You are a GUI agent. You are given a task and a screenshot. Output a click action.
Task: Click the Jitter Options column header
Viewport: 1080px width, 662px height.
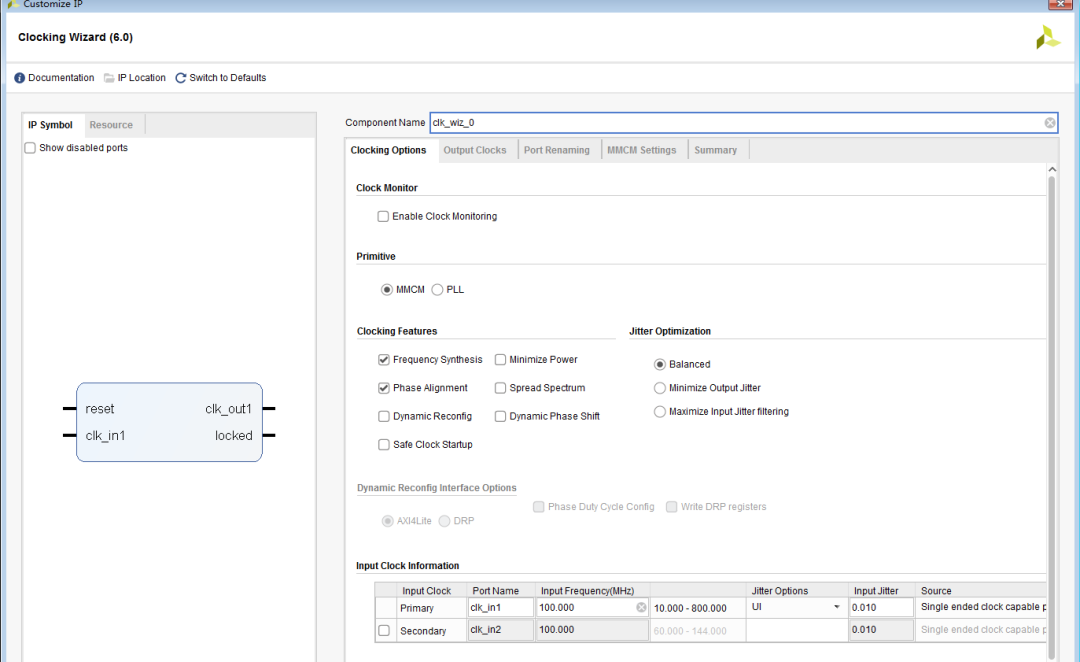[780, 590]
